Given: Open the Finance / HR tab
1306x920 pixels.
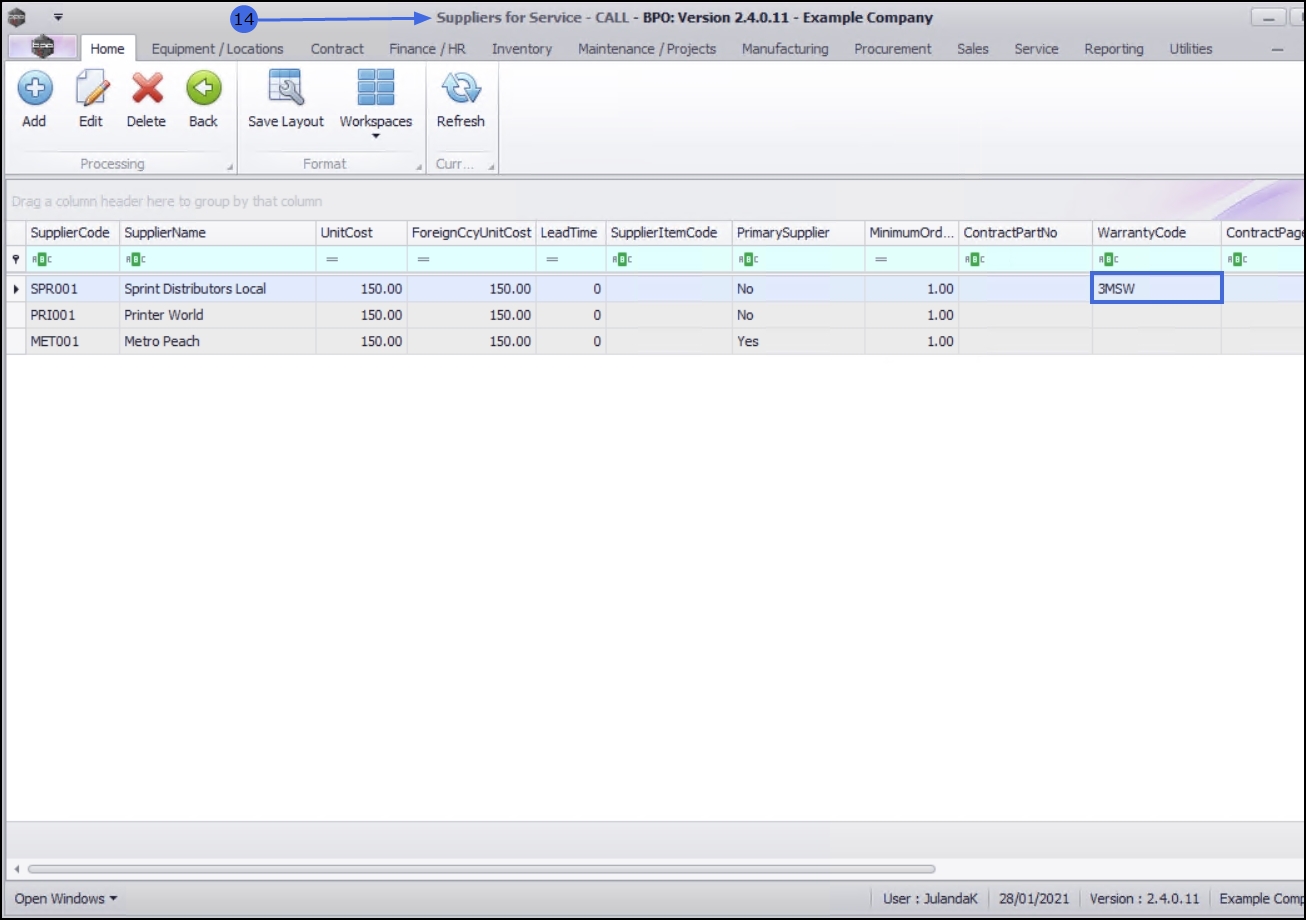Looking at the screenshot, I should click(427, 48).
